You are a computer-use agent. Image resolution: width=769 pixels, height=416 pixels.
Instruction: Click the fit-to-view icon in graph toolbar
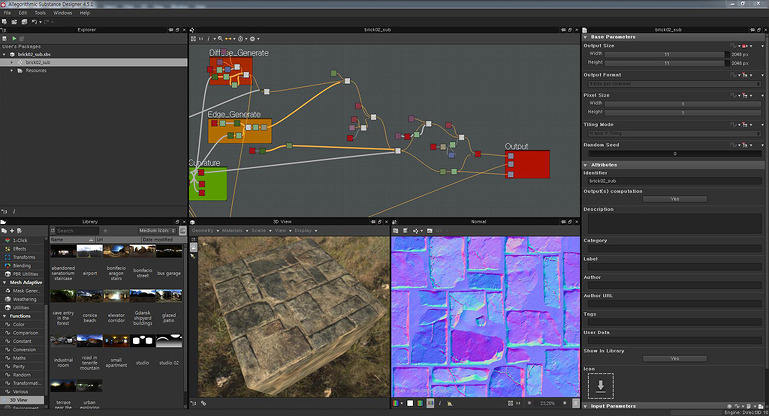(193, 38)
